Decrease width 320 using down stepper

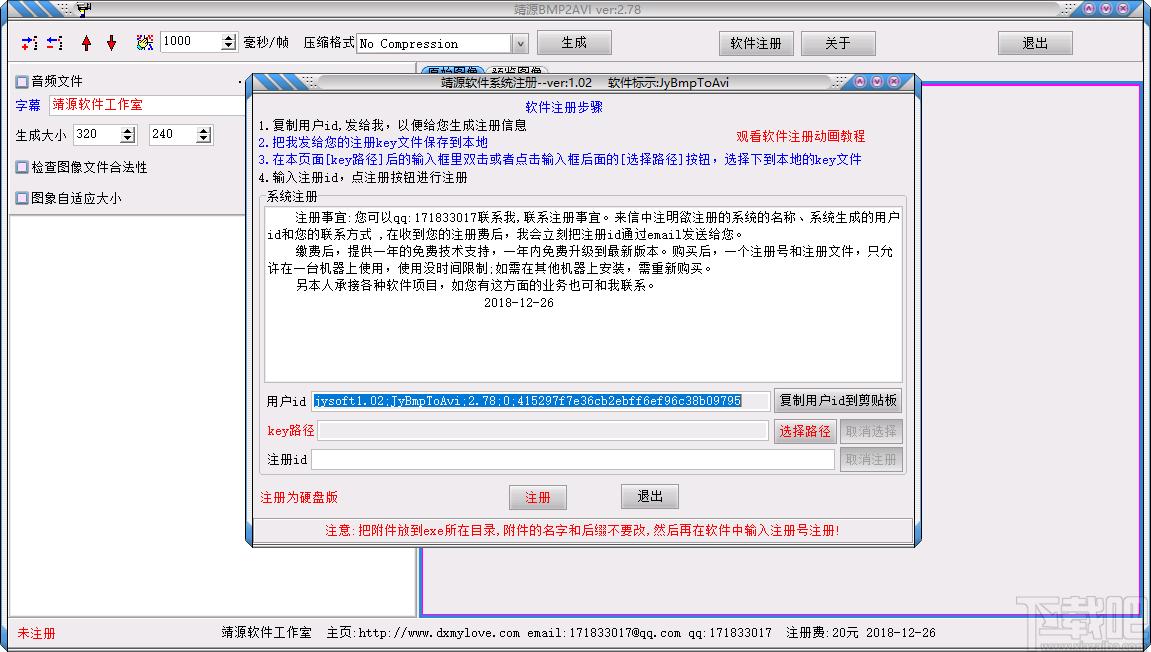(128, 140)
